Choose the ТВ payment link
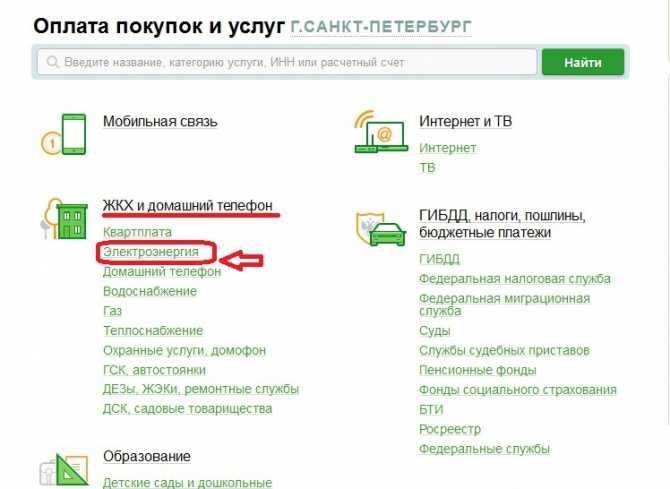This screenshot has width=670, height=489. (427, 168)
